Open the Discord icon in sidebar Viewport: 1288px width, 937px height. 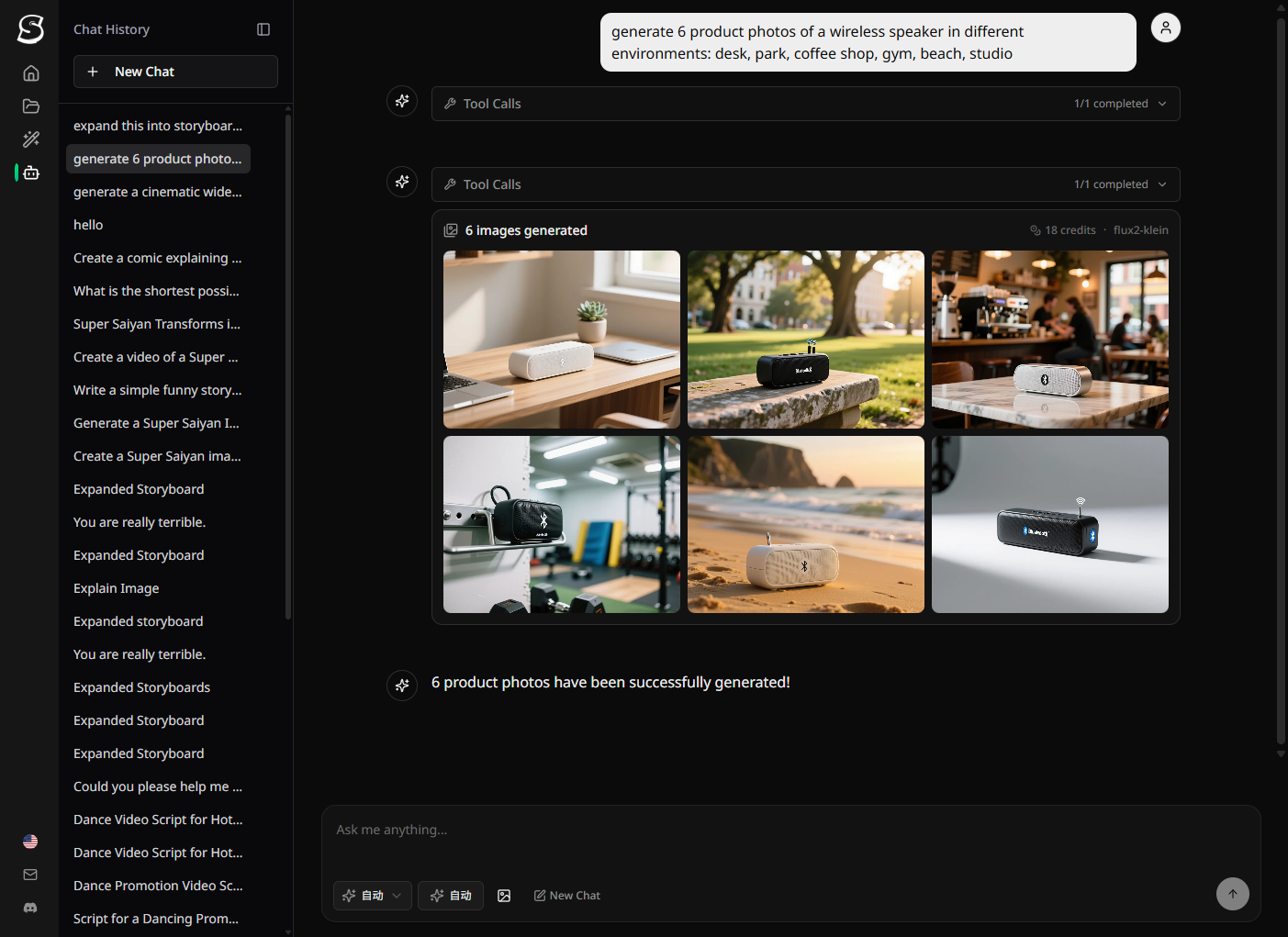(30, 908)
